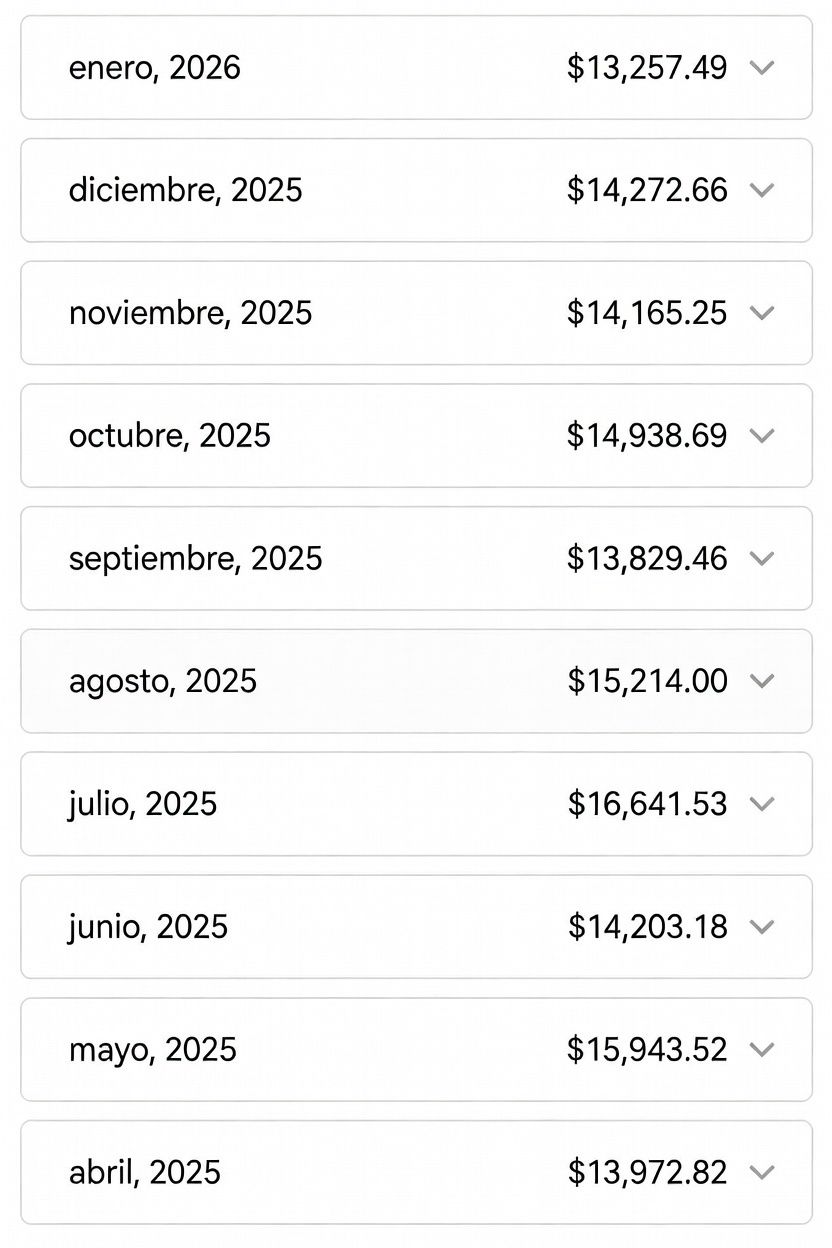
Task: Click the junio, 2025 month label
Action: coord(148,927)
